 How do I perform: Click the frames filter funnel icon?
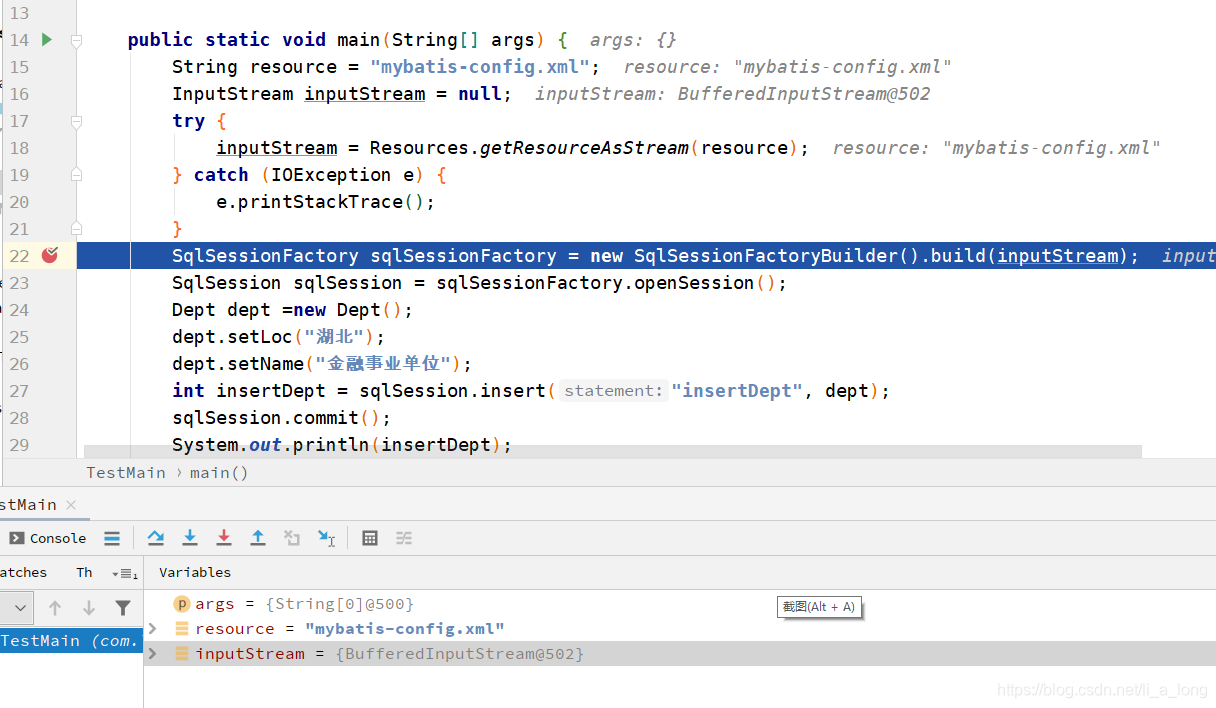[x=123, y=607]
